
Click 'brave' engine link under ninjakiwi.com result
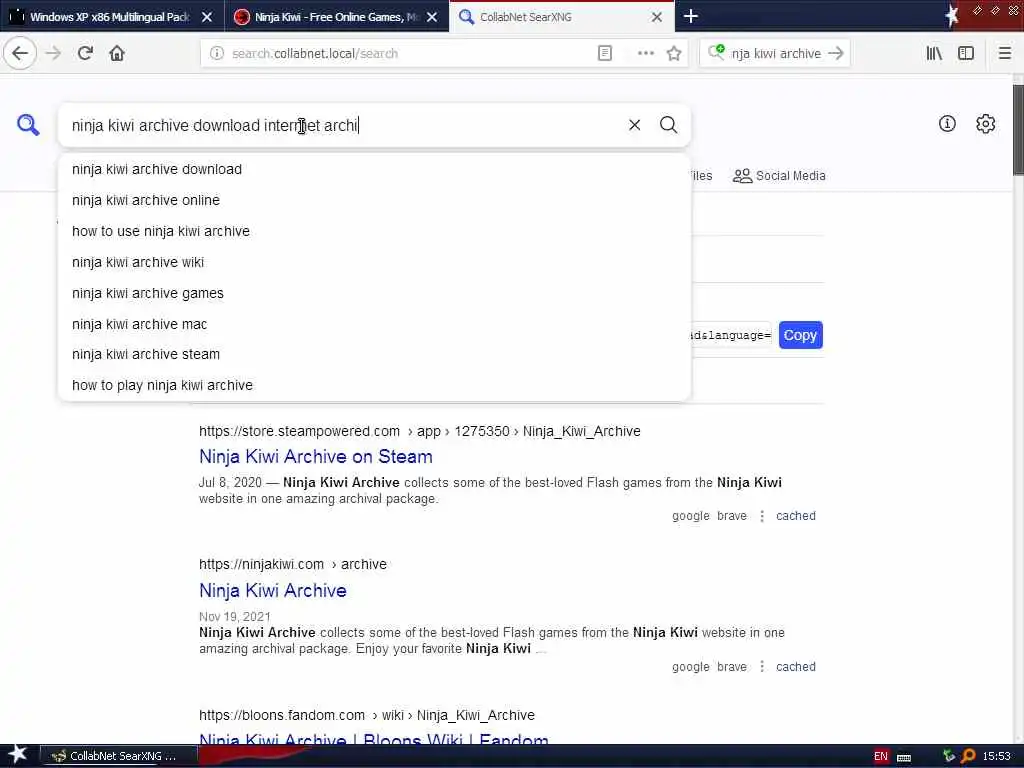click(731, 667)
